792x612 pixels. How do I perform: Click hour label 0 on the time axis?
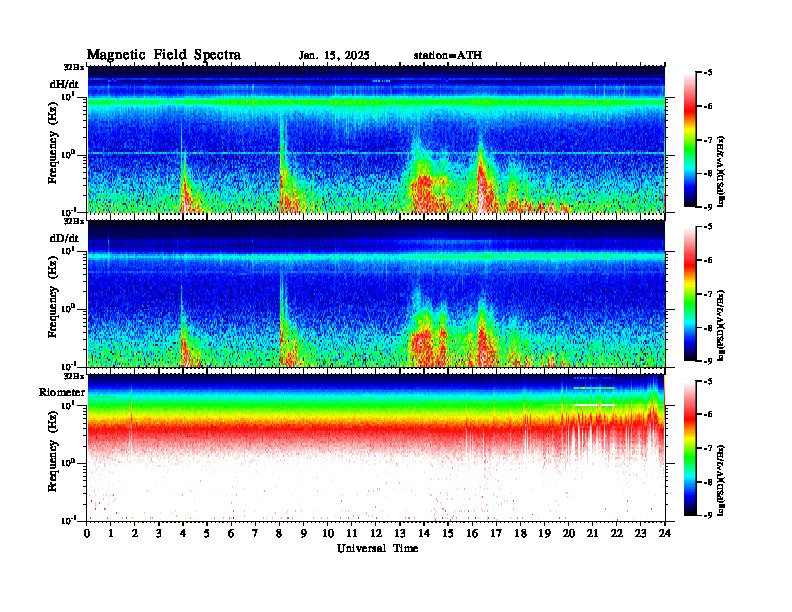click(87, 533)
